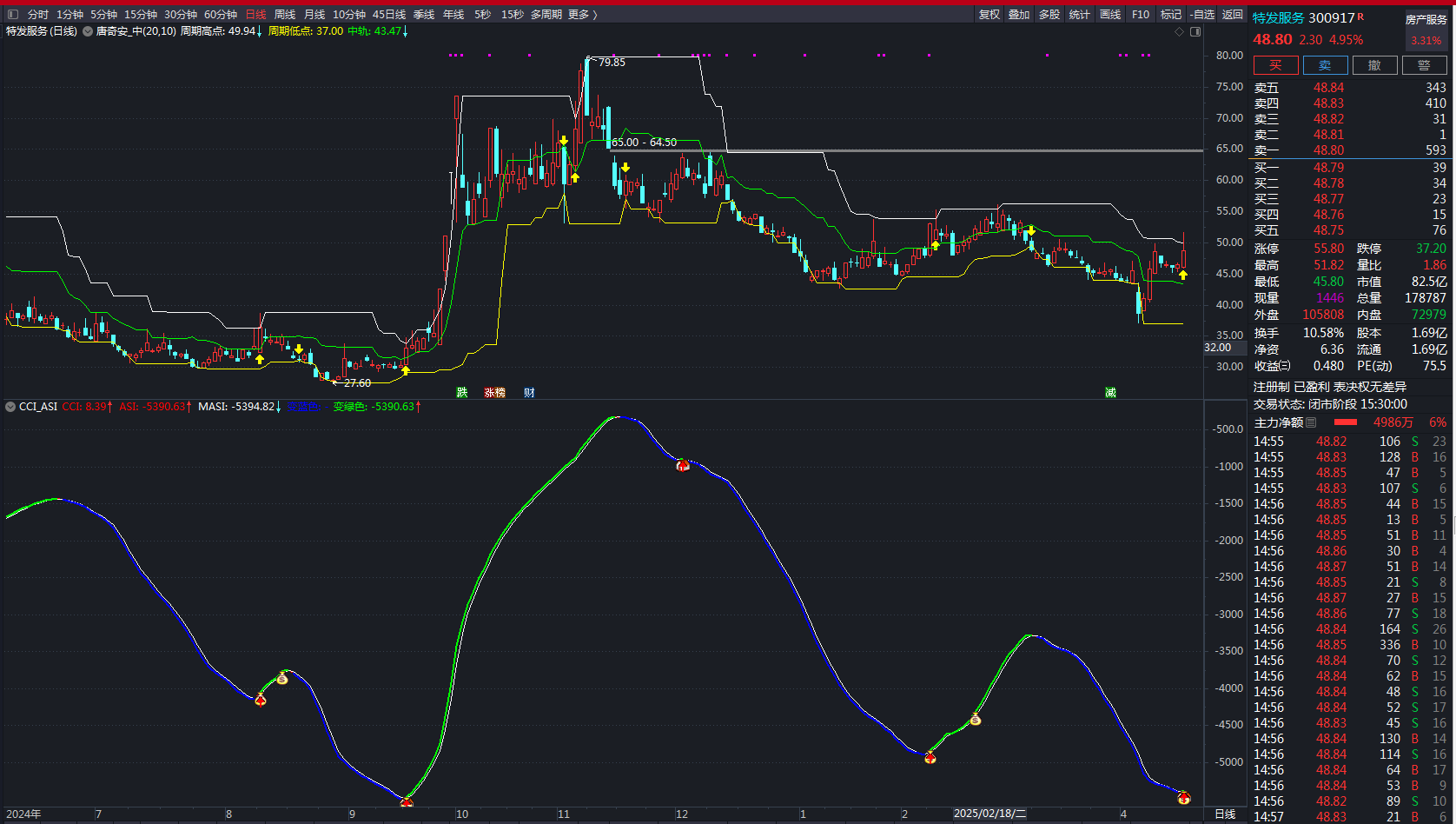
Task: Select the 10分钟 period
Action: pos(349,14)
